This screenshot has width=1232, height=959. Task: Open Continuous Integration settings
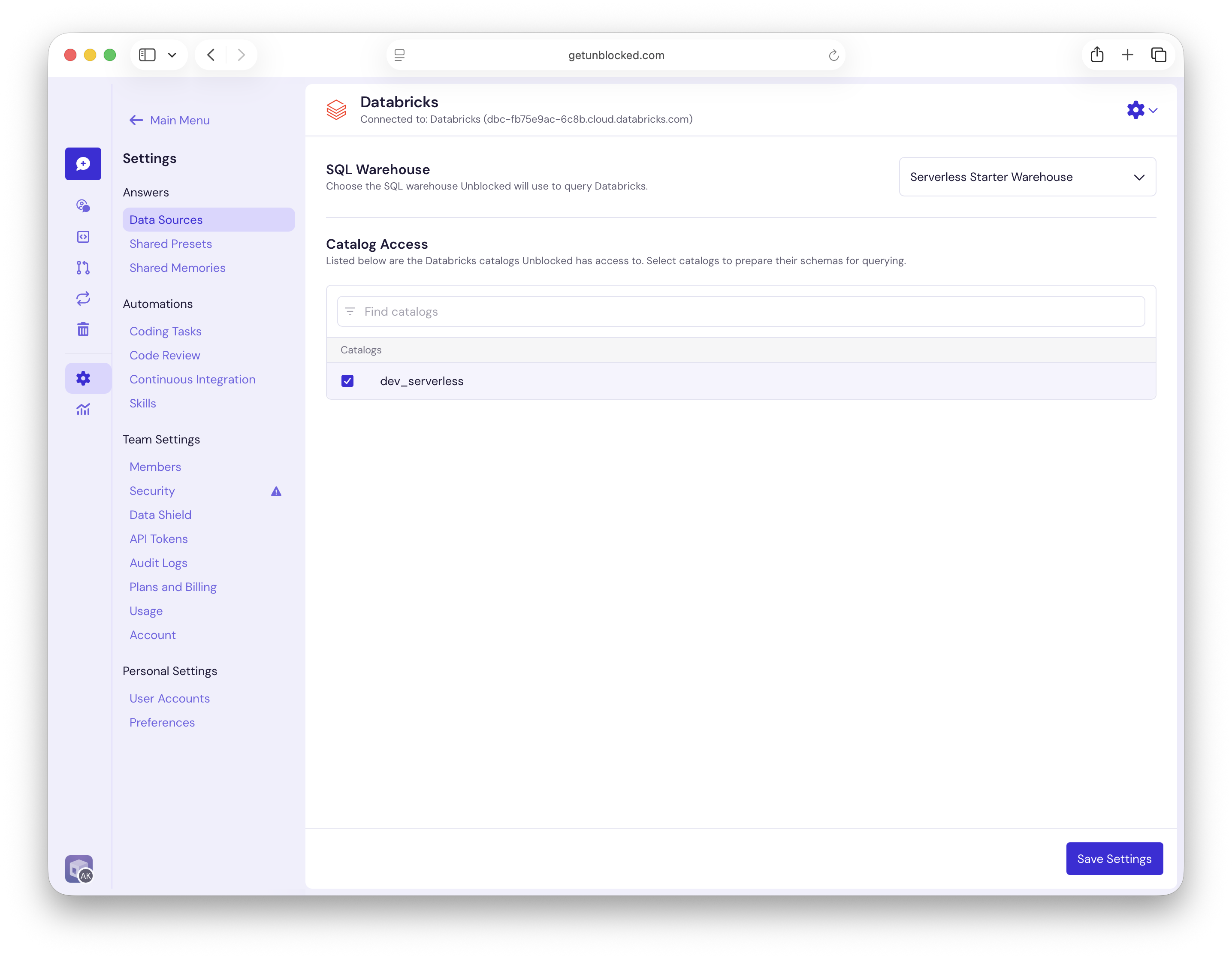coord(192,379)
